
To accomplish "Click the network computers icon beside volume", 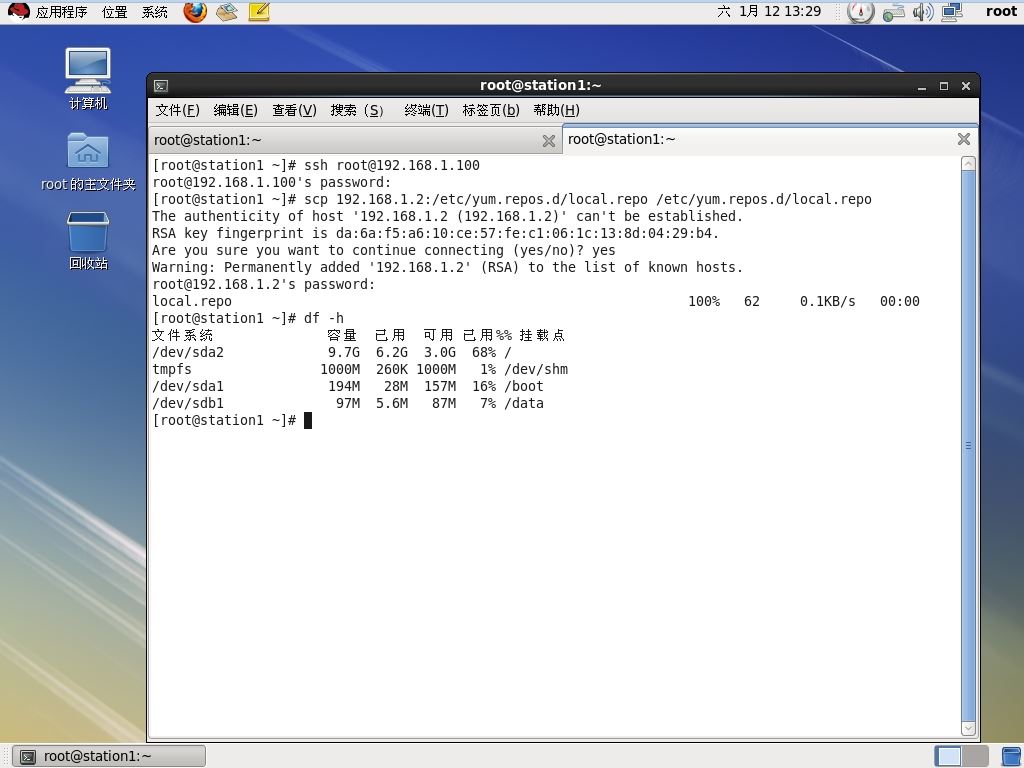I will coord(952,12).
